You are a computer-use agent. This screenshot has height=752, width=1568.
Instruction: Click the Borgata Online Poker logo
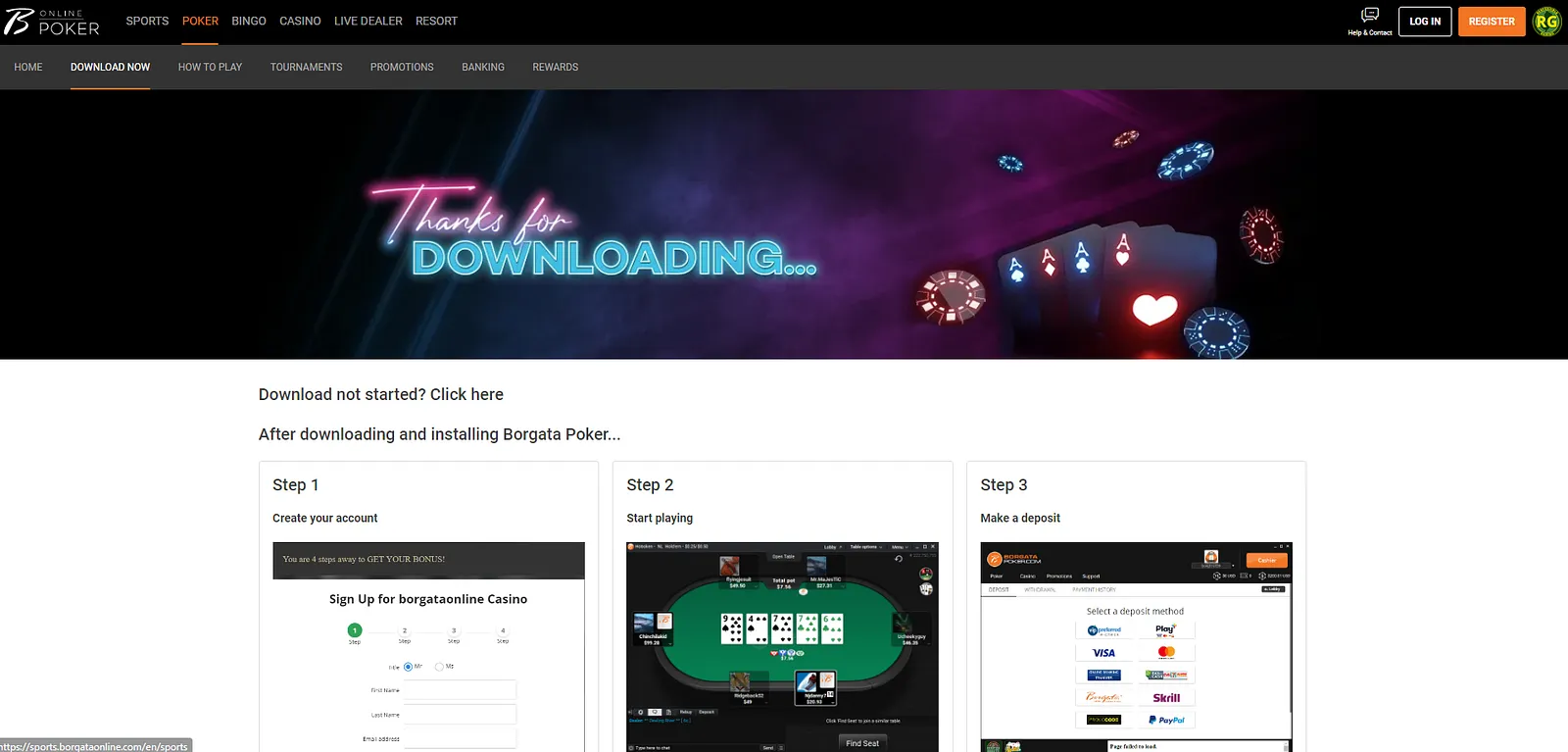click(x=52, y=22)
